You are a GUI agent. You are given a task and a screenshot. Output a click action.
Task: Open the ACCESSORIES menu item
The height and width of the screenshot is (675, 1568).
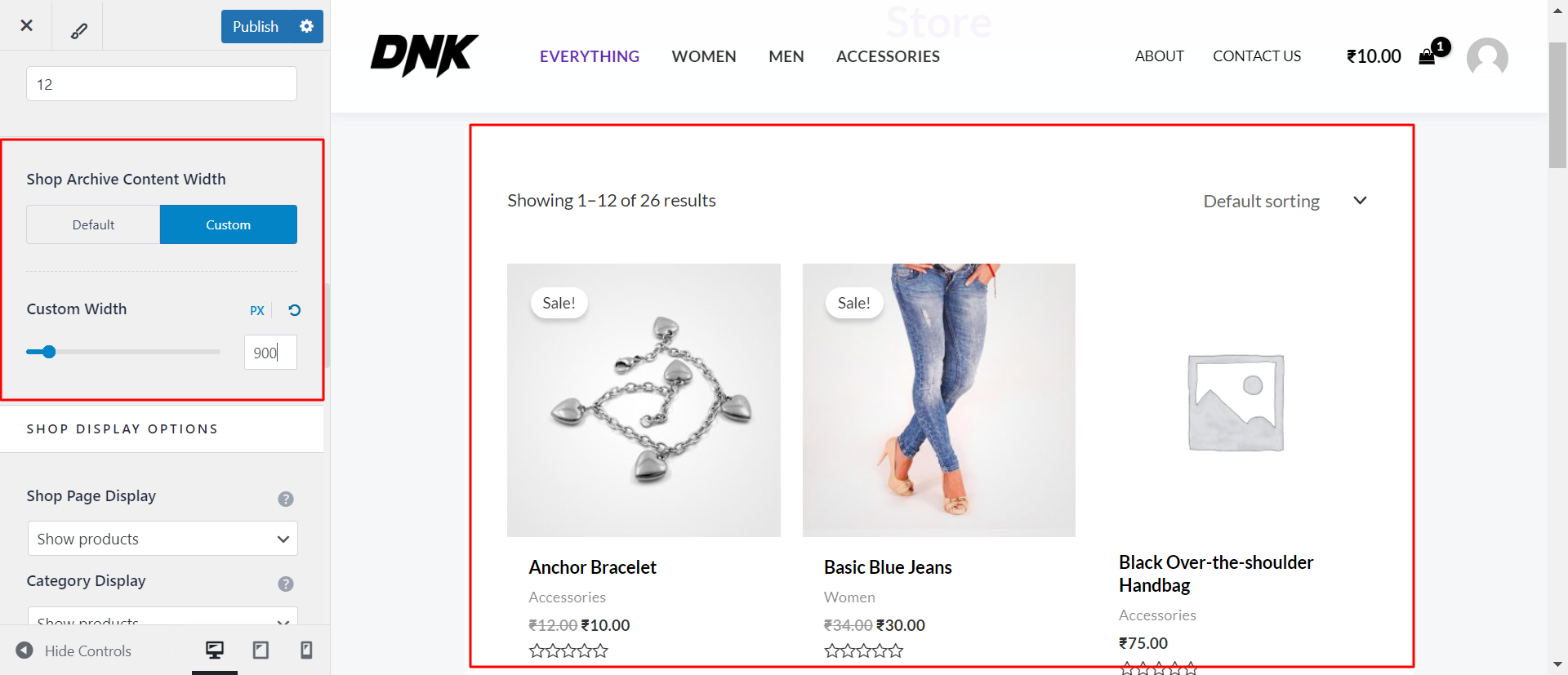point(888,56)
